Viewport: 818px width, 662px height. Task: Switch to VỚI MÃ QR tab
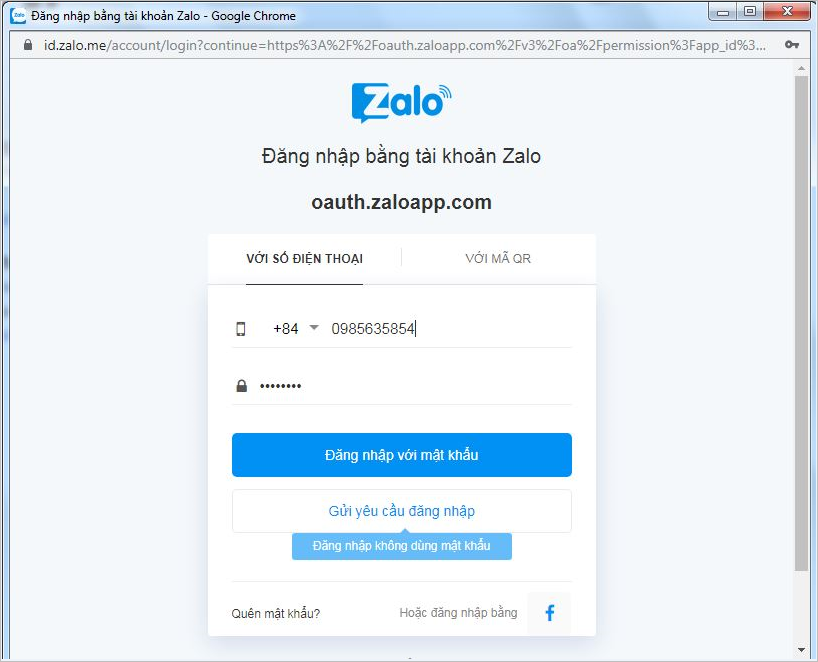tap(498, 259)
